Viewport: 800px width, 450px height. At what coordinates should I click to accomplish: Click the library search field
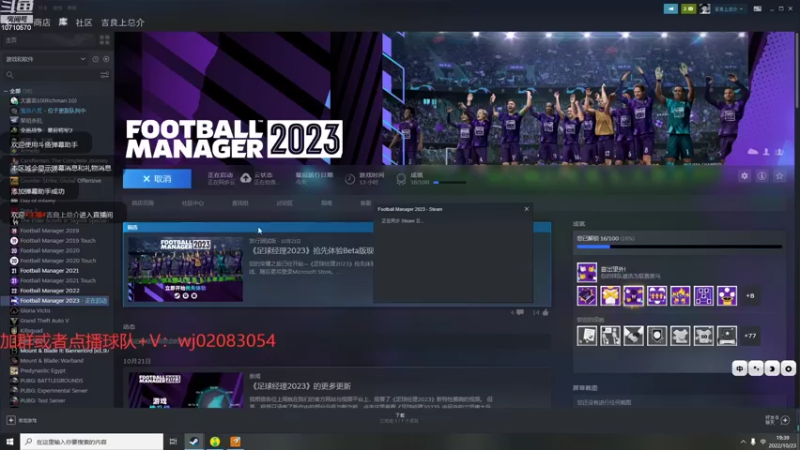tap(51, 75)
